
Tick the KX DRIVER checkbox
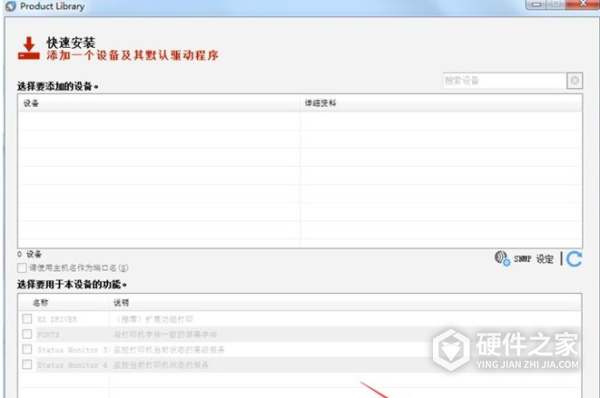click(27, 319)
